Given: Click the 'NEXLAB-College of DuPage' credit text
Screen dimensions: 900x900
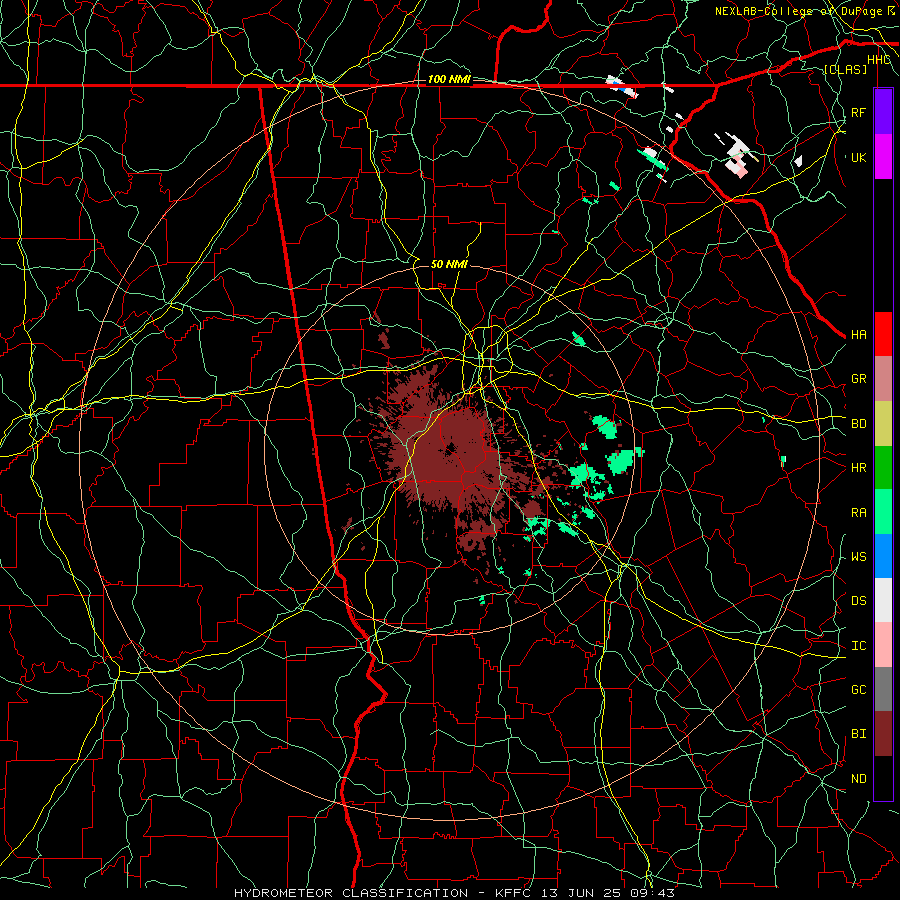Looking at the screenshot, I should click(798, 11).
